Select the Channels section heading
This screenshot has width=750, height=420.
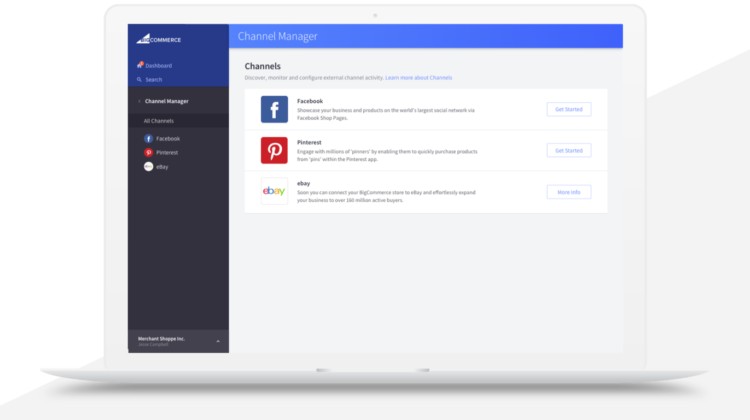tap(263, 66)
